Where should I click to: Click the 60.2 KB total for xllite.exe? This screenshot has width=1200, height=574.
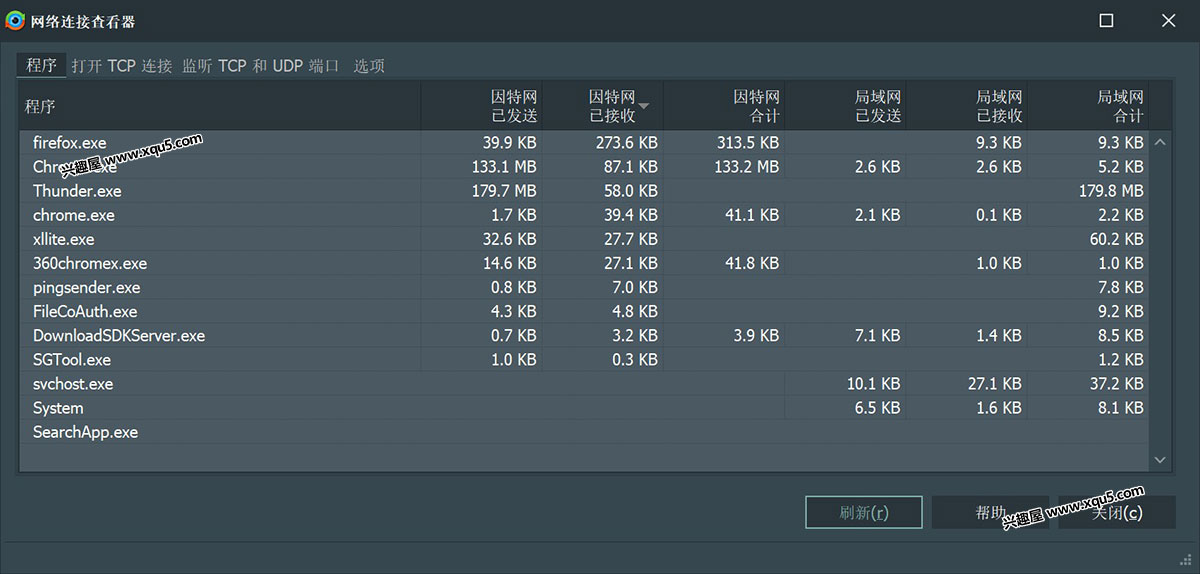pyautogui.click(x=1117, y=239)
